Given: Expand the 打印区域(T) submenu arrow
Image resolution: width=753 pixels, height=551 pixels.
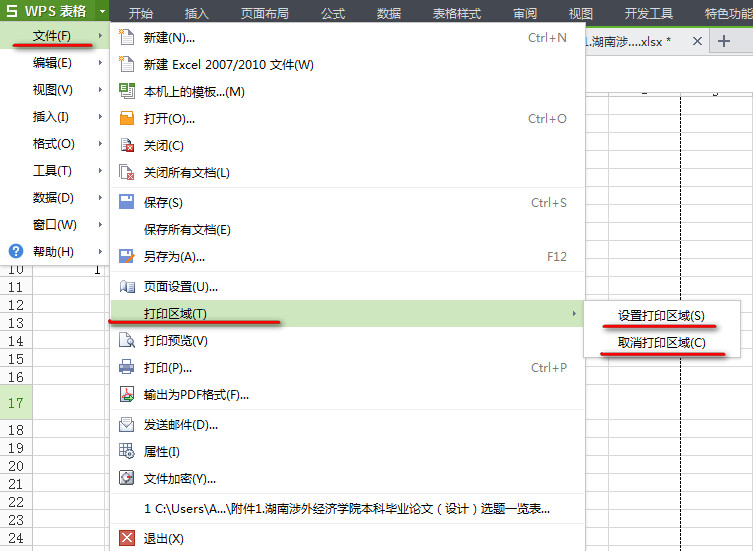Looking at the screenshot, I should (x=574, y=313).
